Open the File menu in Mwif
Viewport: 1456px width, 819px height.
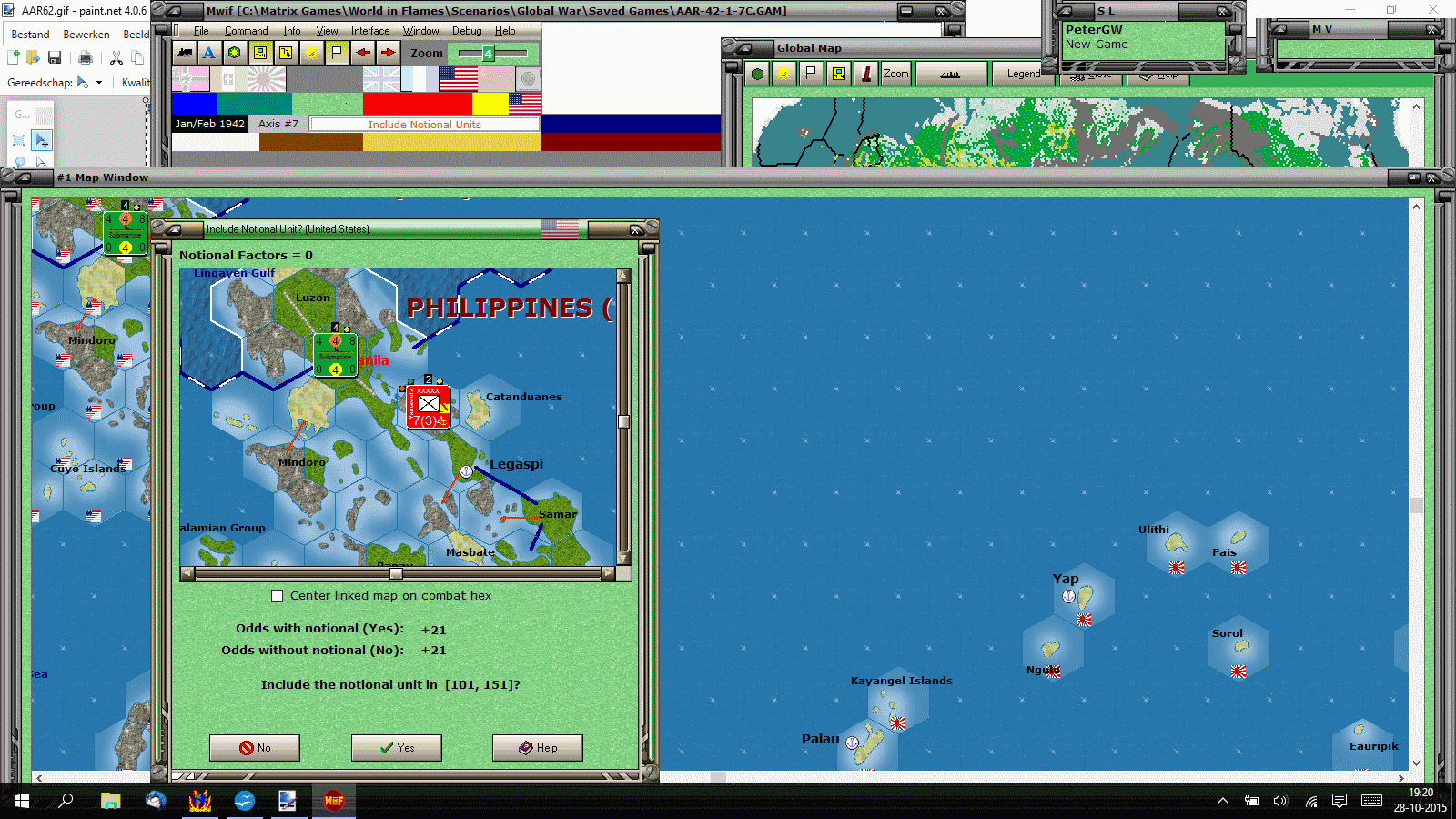tap(201, 31)
